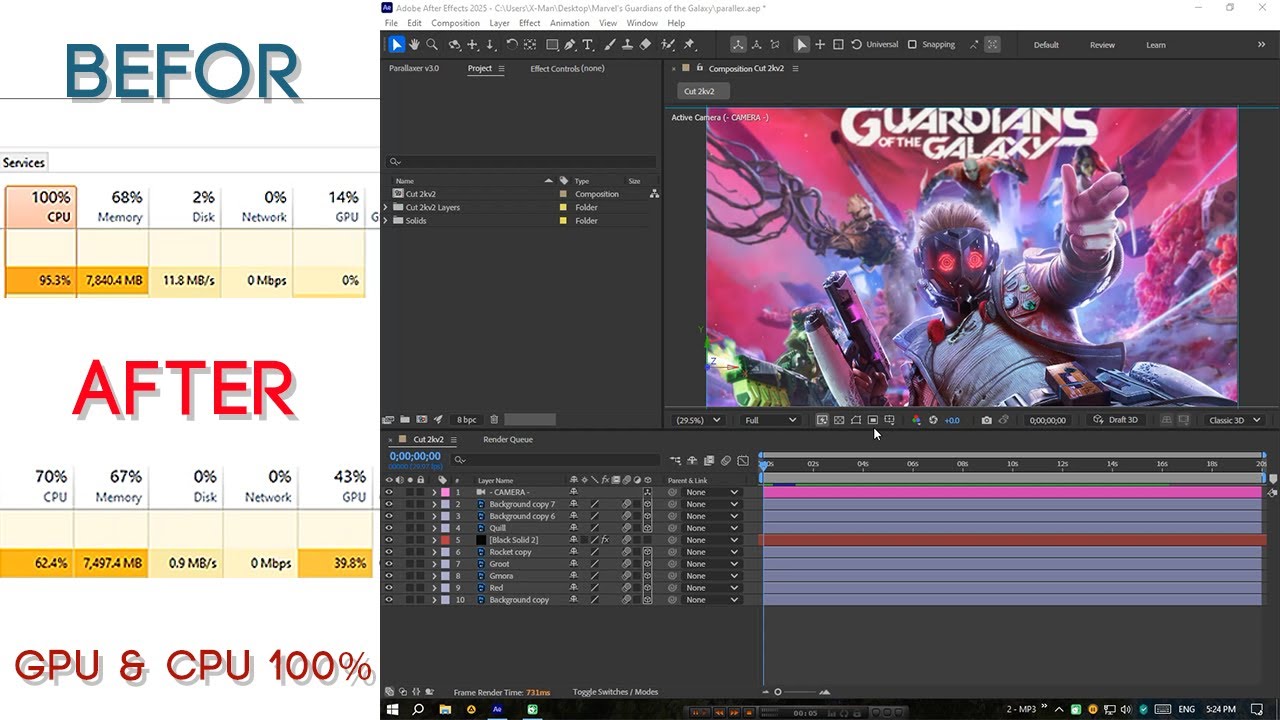Click the Motion Blur enable icon in timeline
The height and width of the screenshot is (720, 1280).
726,460
